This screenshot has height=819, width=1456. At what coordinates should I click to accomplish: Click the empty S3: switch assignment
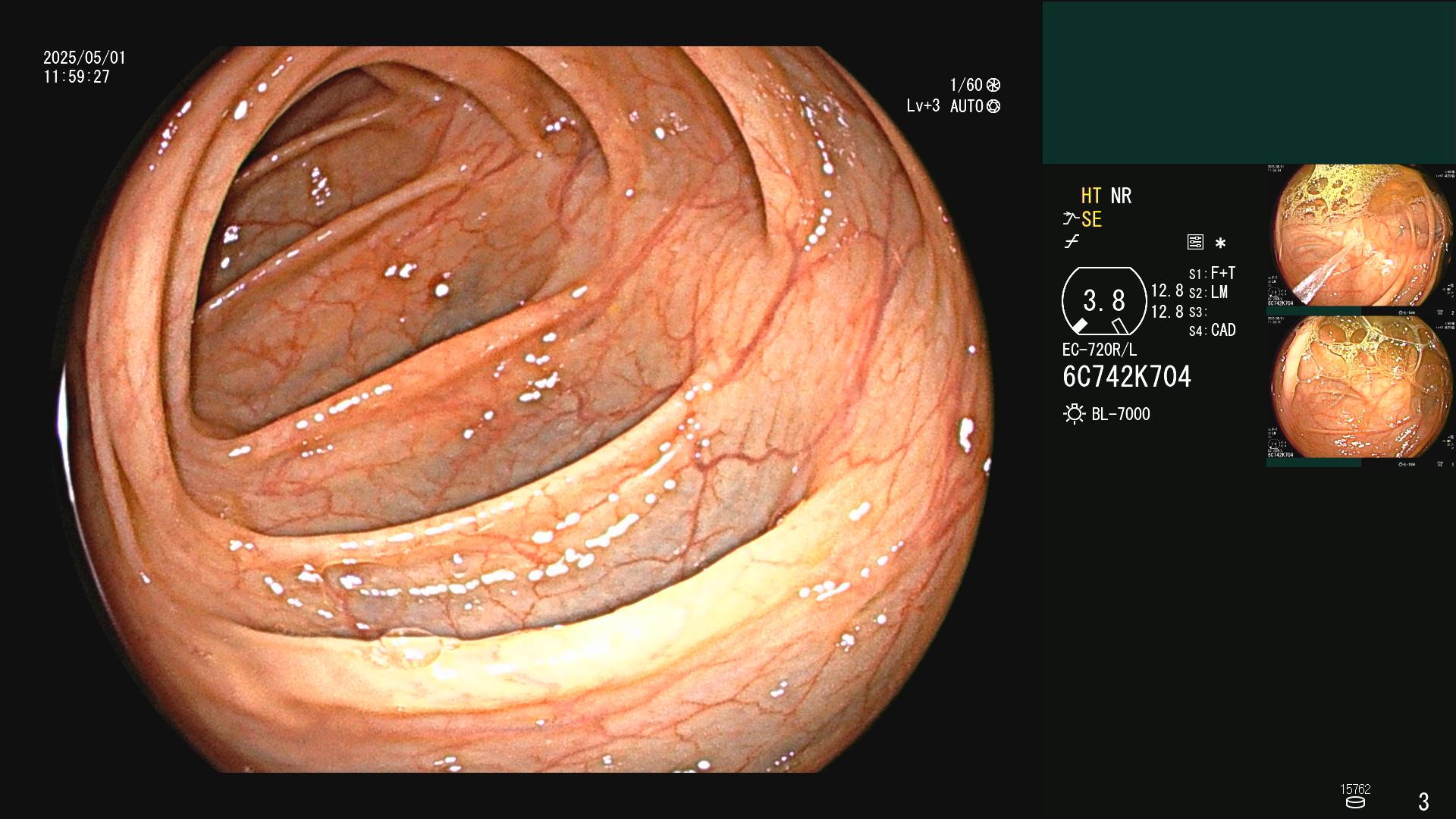[1197, 312]
